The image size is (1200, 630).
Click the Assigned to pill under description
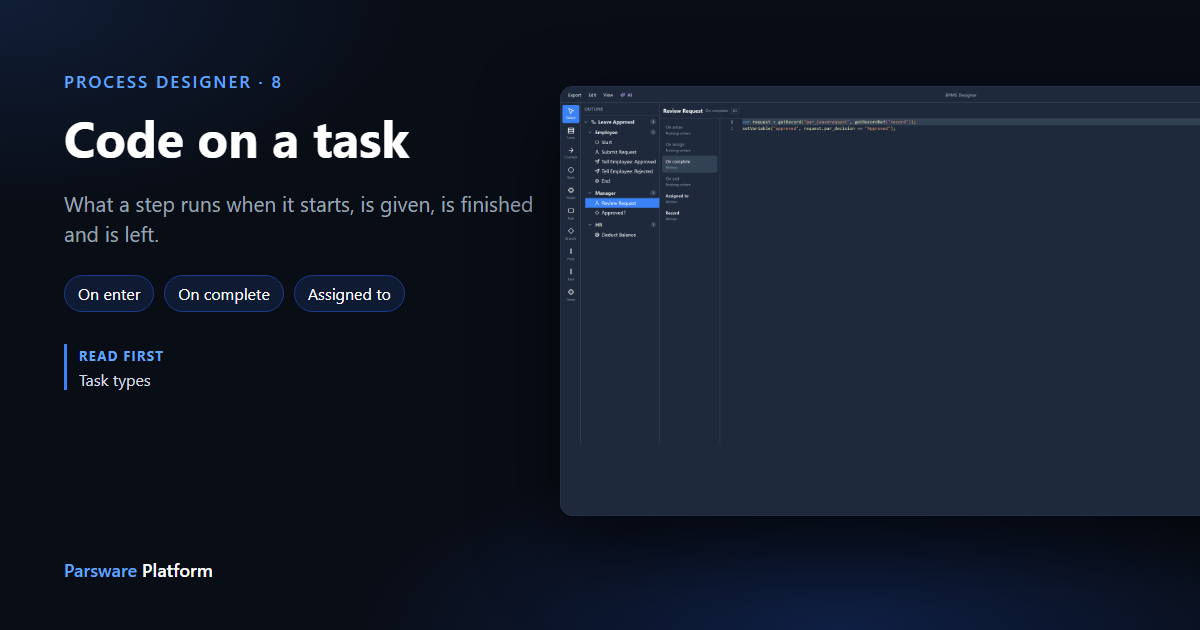(349, 294)
